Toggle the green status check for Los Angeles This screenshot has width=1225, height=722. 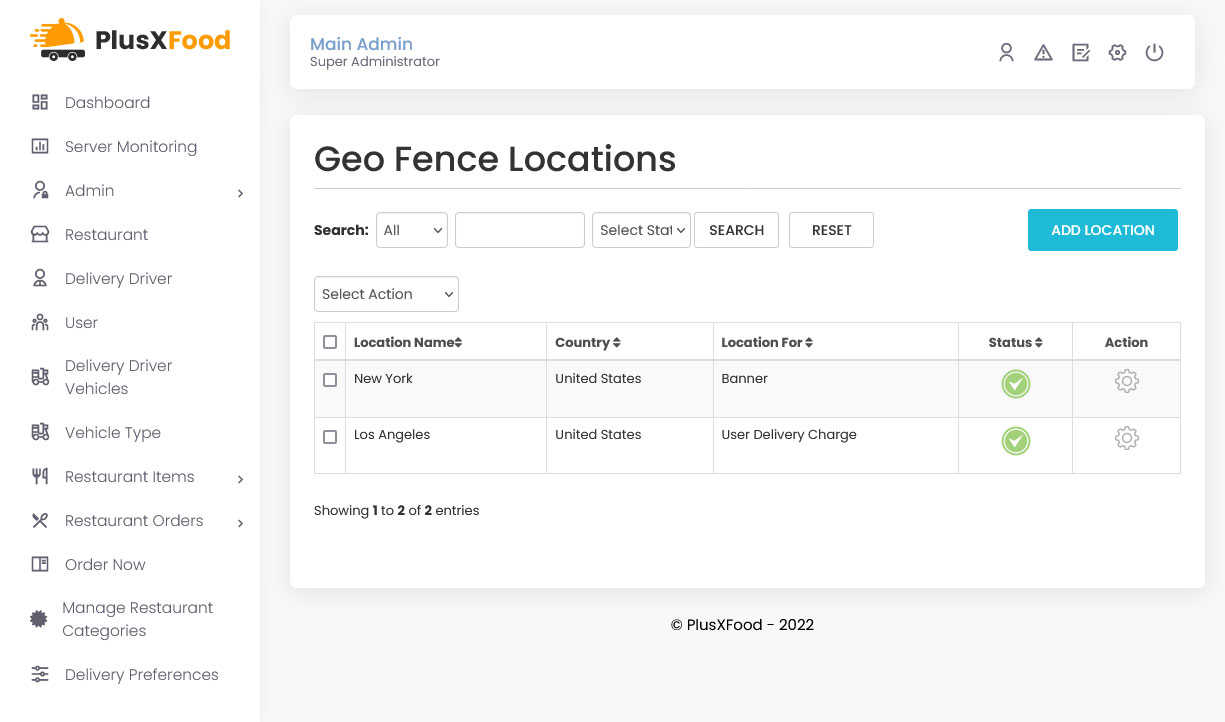tap(1016, 441)
